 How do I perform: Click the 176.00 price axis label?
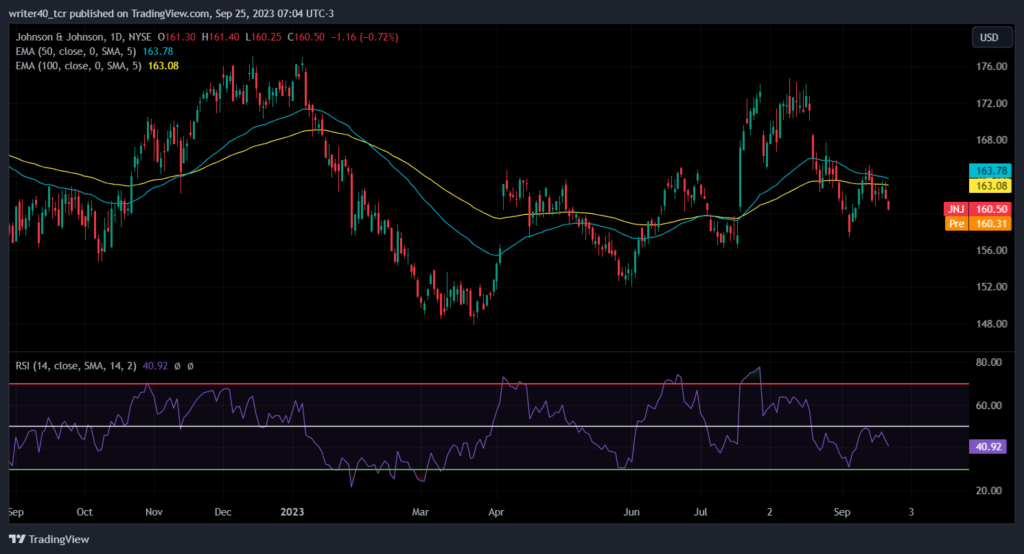[x=991, y=66]
